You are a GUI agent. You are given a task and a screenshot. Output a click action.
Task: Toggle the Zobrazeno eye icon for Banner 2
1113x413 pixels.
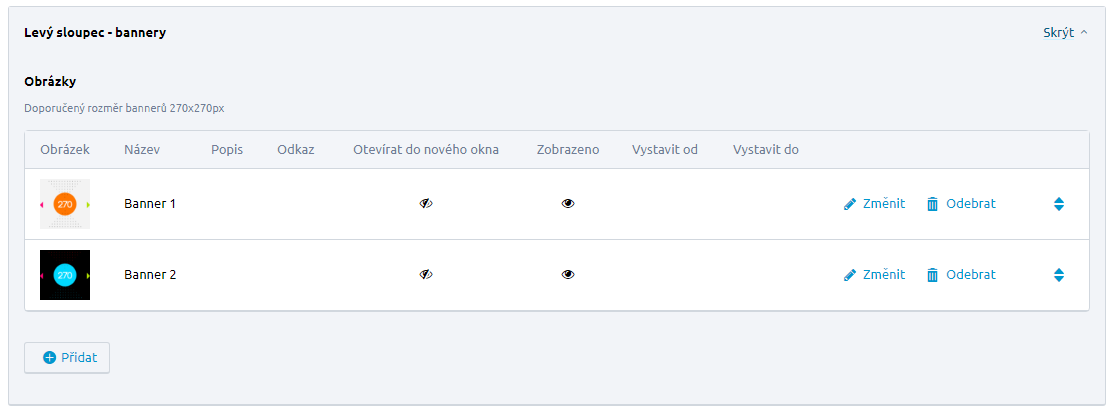pyautogui.click(x=568, y=274)
